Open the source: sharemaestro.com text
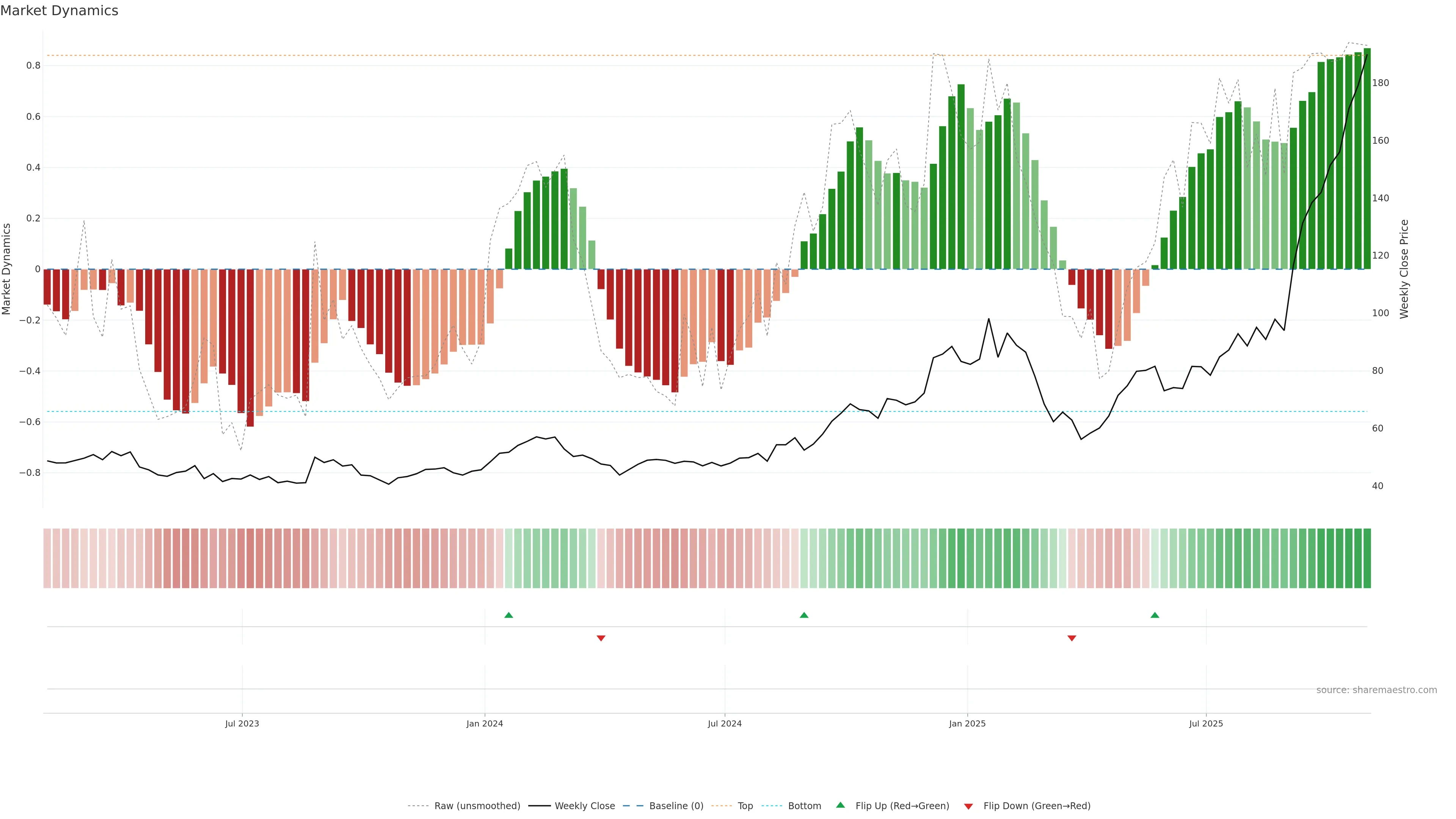 (x=1376, y=690)
